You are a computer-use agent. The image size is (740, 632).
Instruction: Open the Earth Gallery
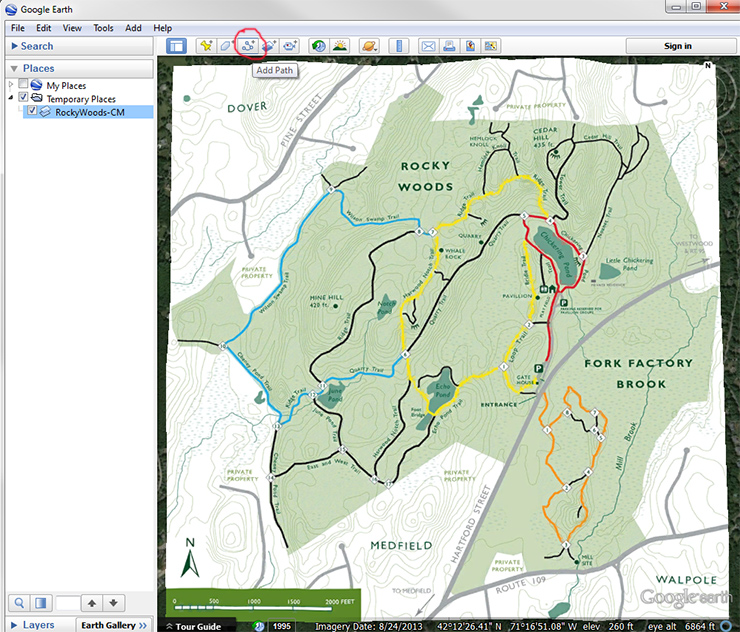112,625
